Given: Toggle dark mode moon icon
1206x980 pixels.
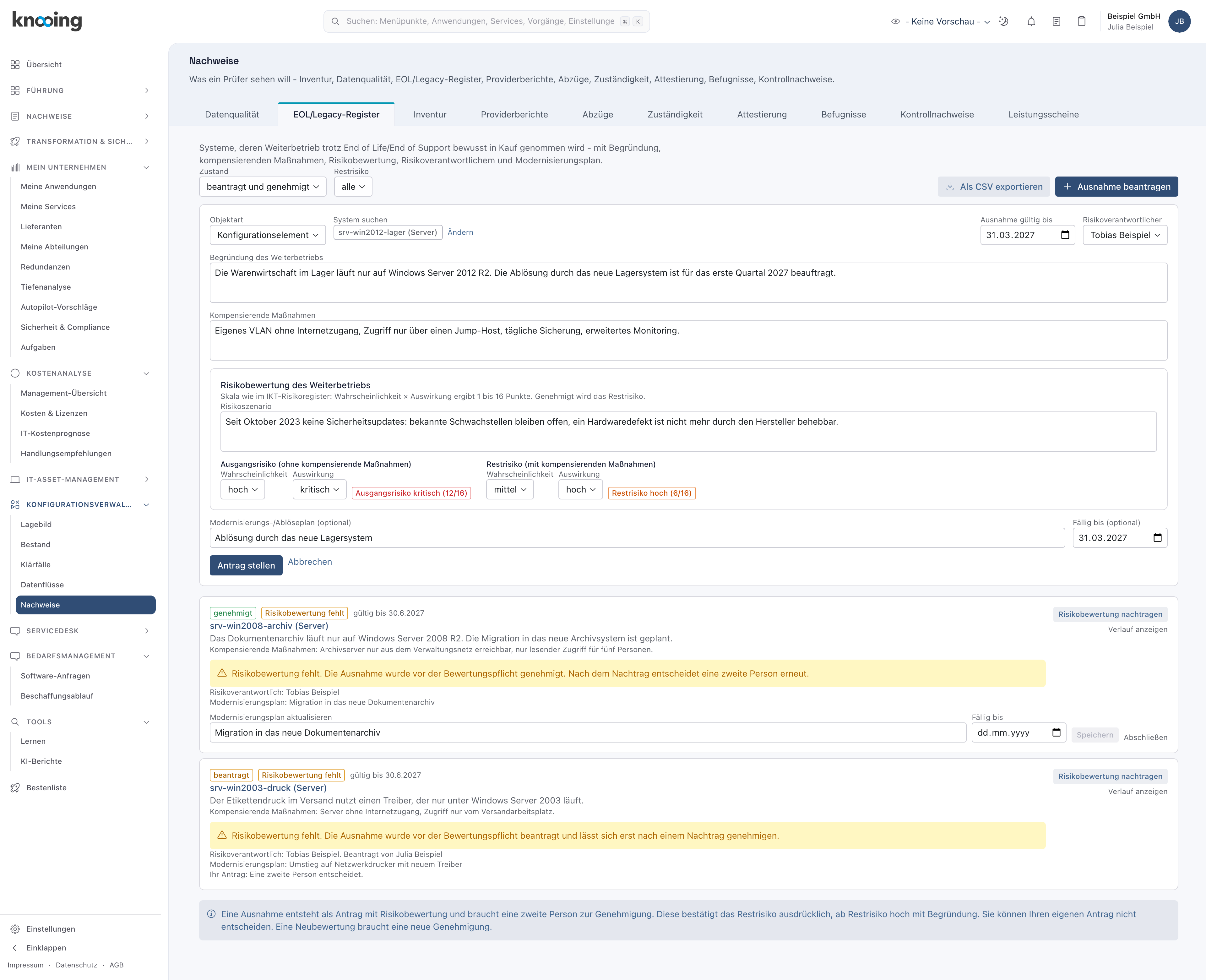Looking at the screenshot, I should pos(1003,21).
